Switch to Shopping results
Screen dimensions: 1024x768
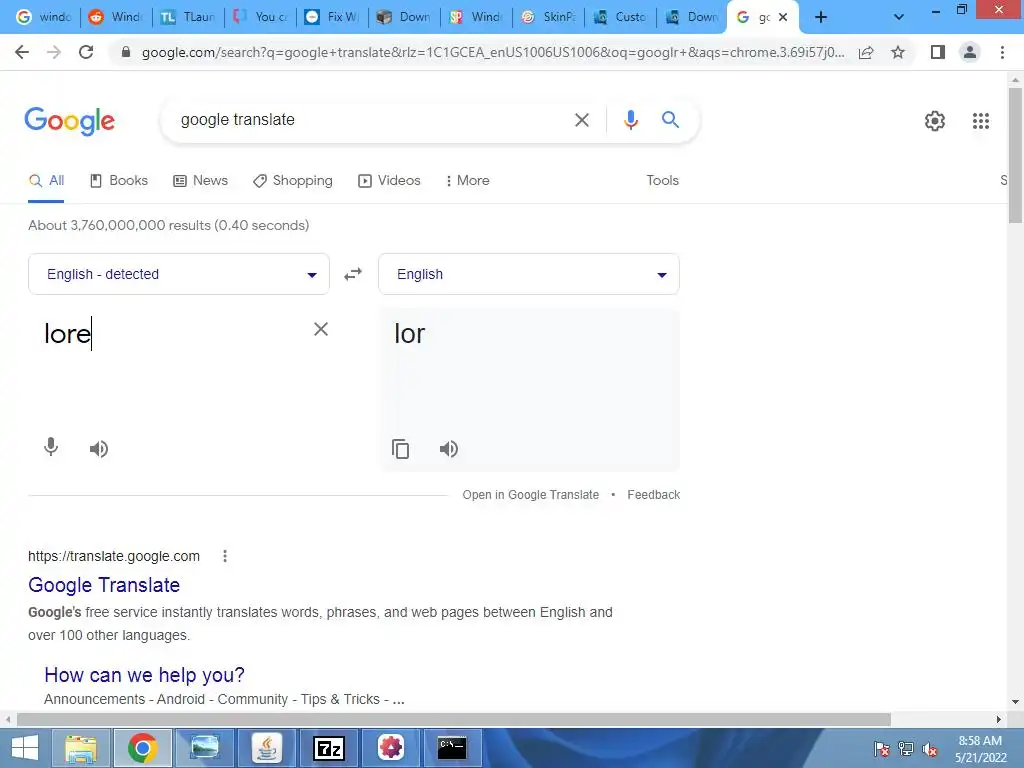(x=293, y=181)
